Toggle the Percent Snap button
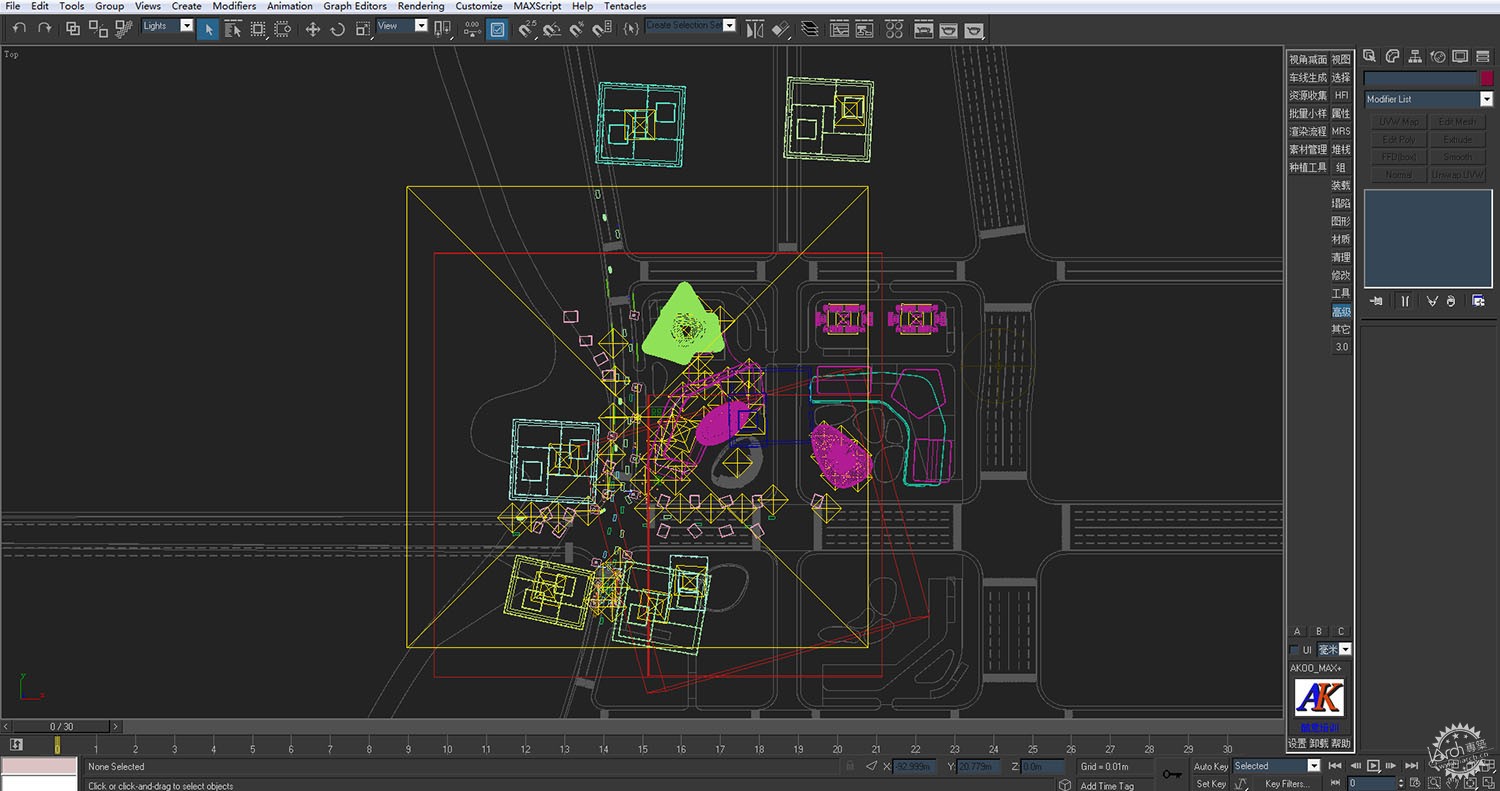The height and width of the screenshot is (791, 1500). coord(577,29)
